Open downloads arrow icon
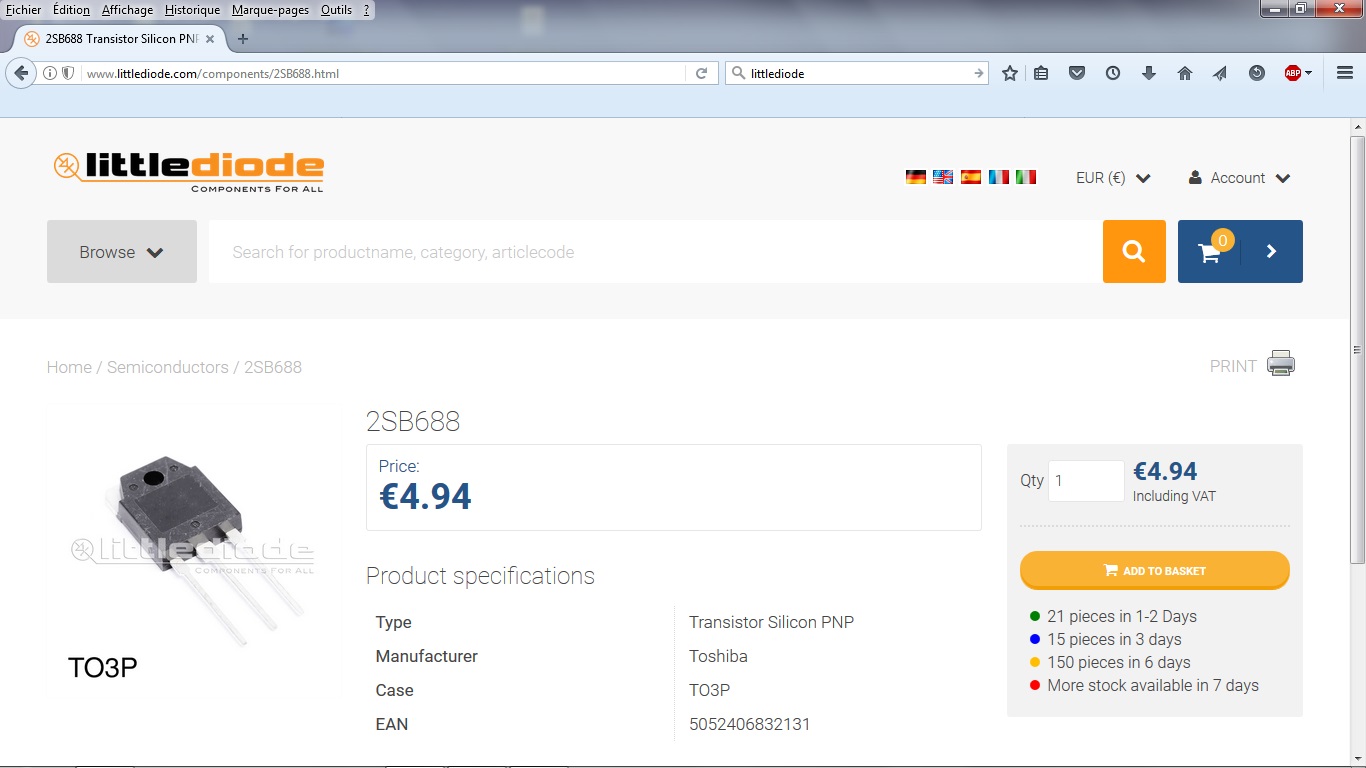The image size is (1366, 768). click(1149, 73)
